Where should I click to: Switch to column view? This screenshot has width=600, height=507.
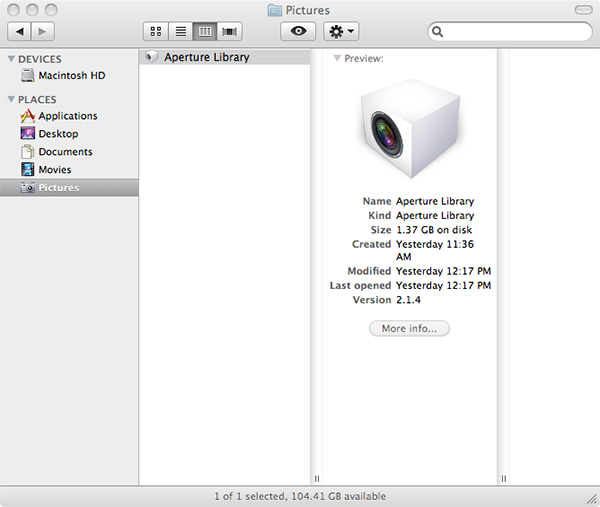pyautogui.click(x=205, y=31)
